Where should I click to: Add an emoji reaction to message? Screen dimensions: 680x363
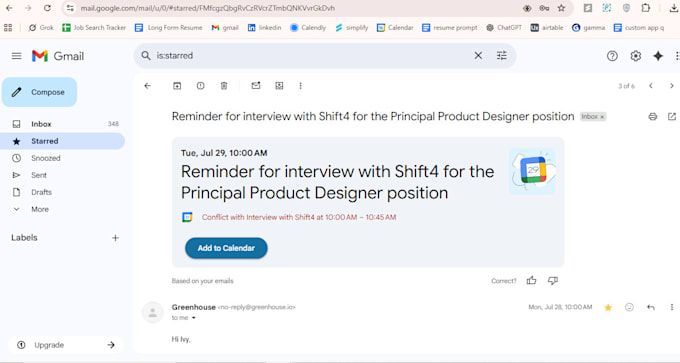(629, 307)
